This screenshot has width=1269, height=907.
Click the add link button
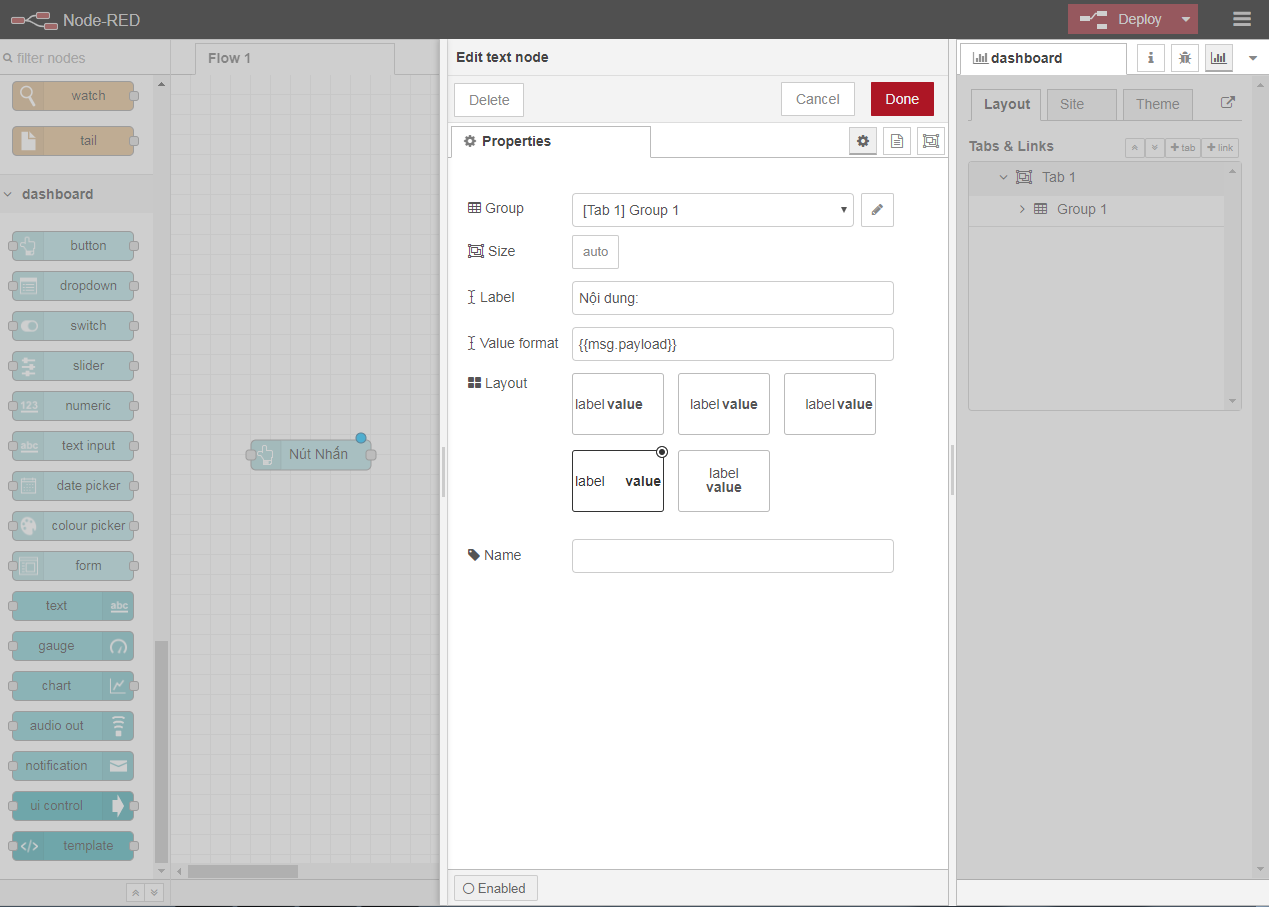click(1220, 147)
